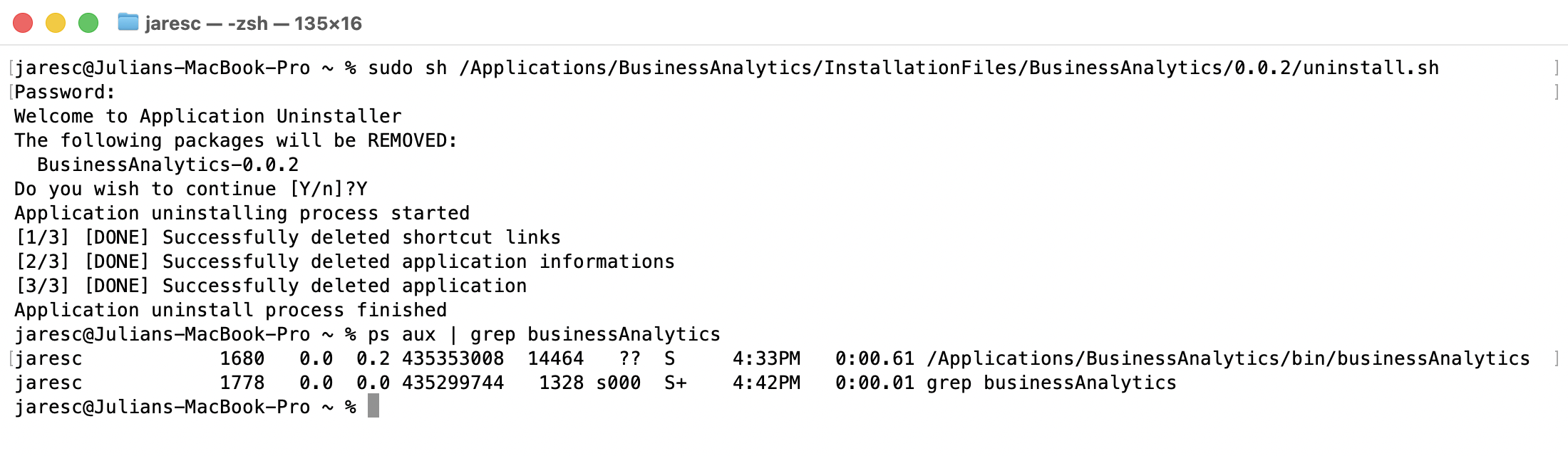The height and width of the screenshot is (456, 1568).
Task: Click the 'BusinessAnalytics-0.0.2' package name
Action: (167, 165)
